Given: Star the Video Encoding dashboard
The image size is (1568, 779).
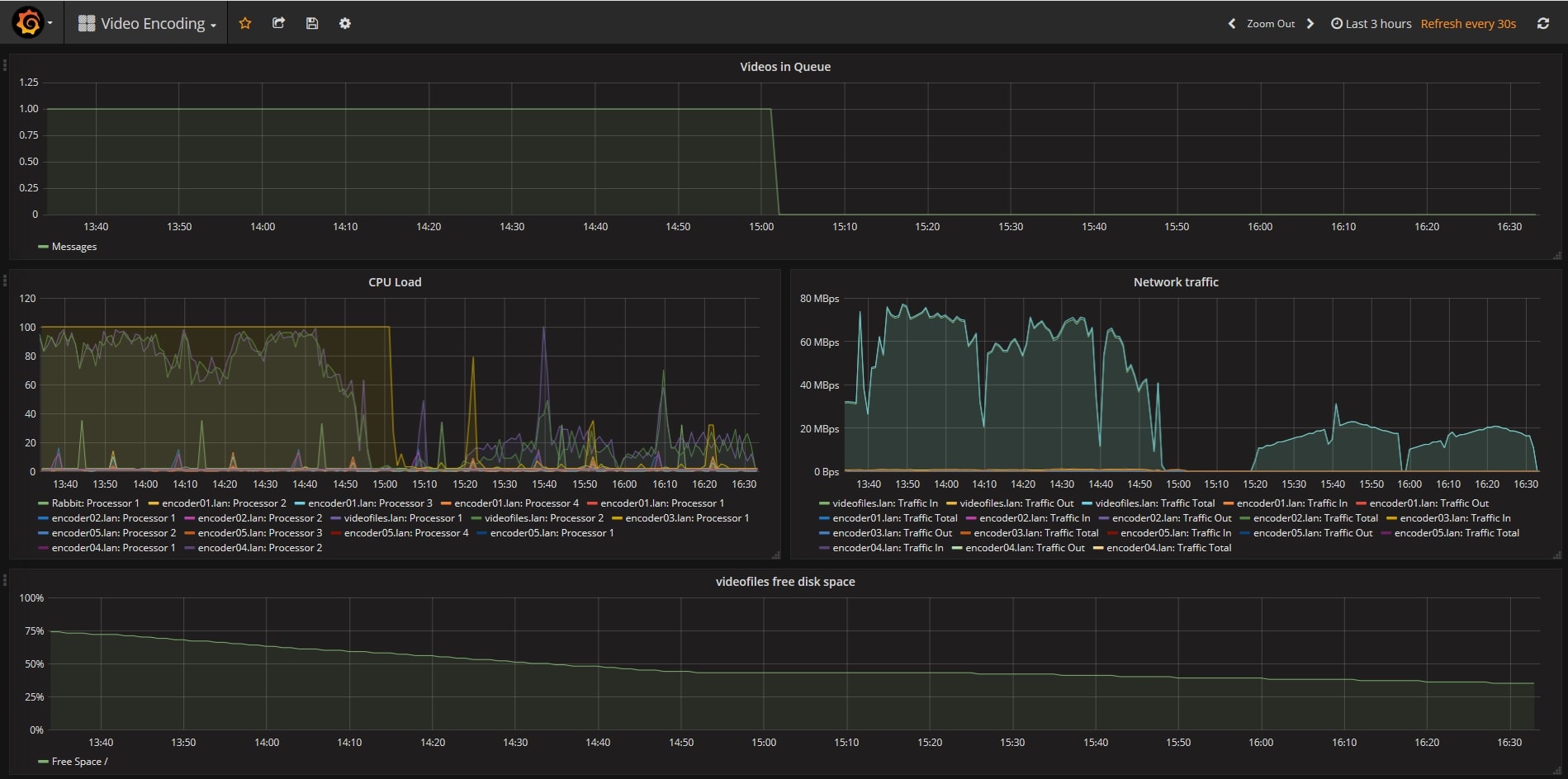Looking at the screenshot, I should [244, 23].
